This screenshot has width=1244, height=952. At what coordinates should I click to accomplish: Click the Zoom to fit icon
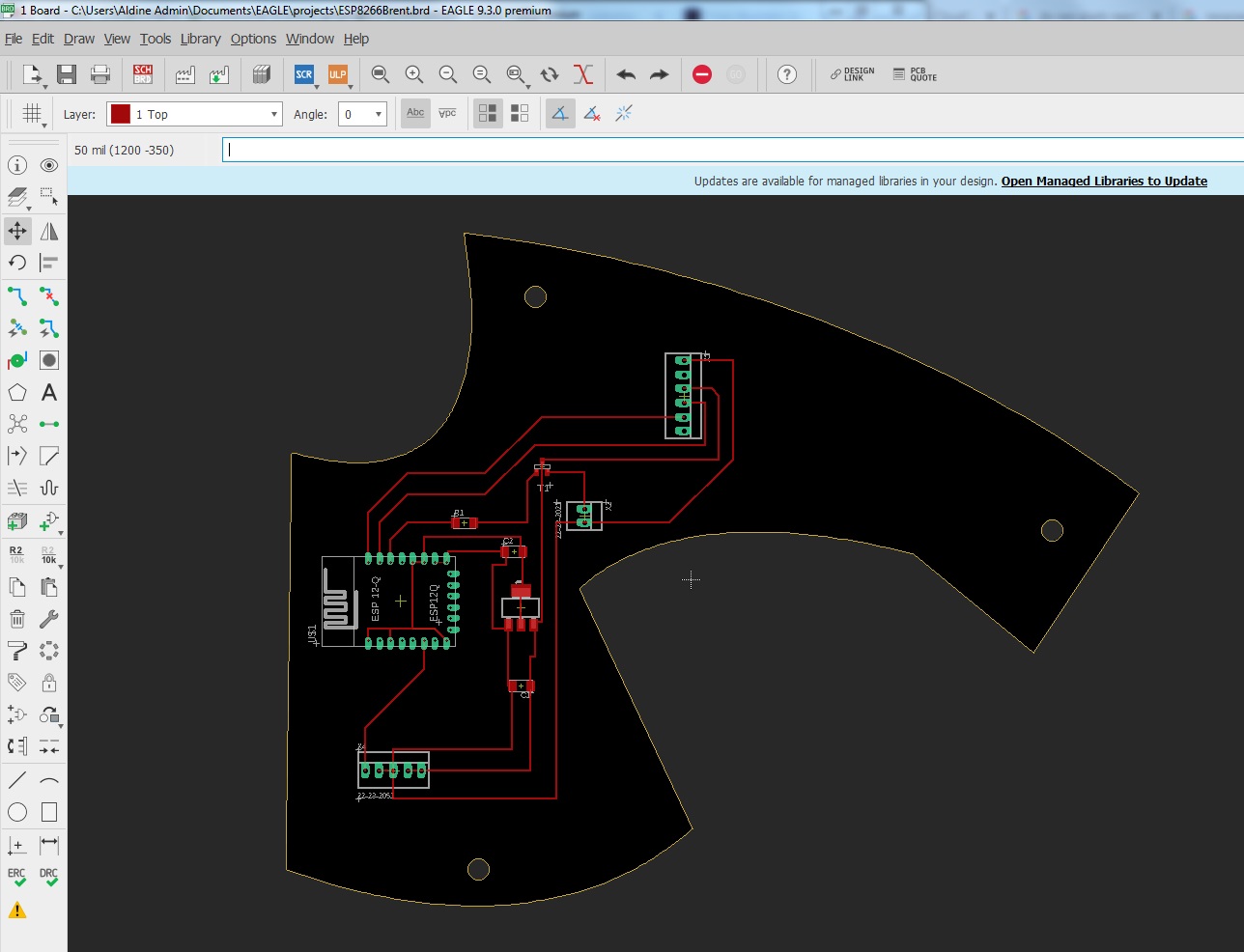pos(381,74)
